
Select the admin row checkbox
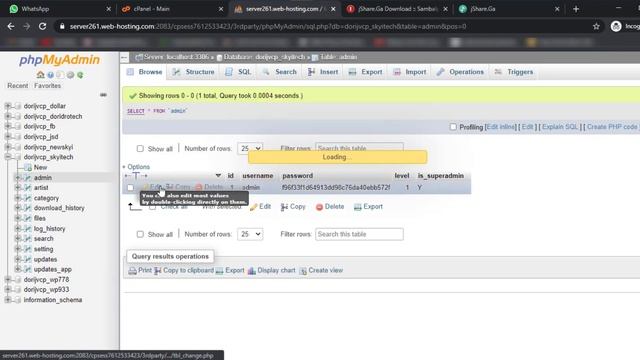click(130, 188)
